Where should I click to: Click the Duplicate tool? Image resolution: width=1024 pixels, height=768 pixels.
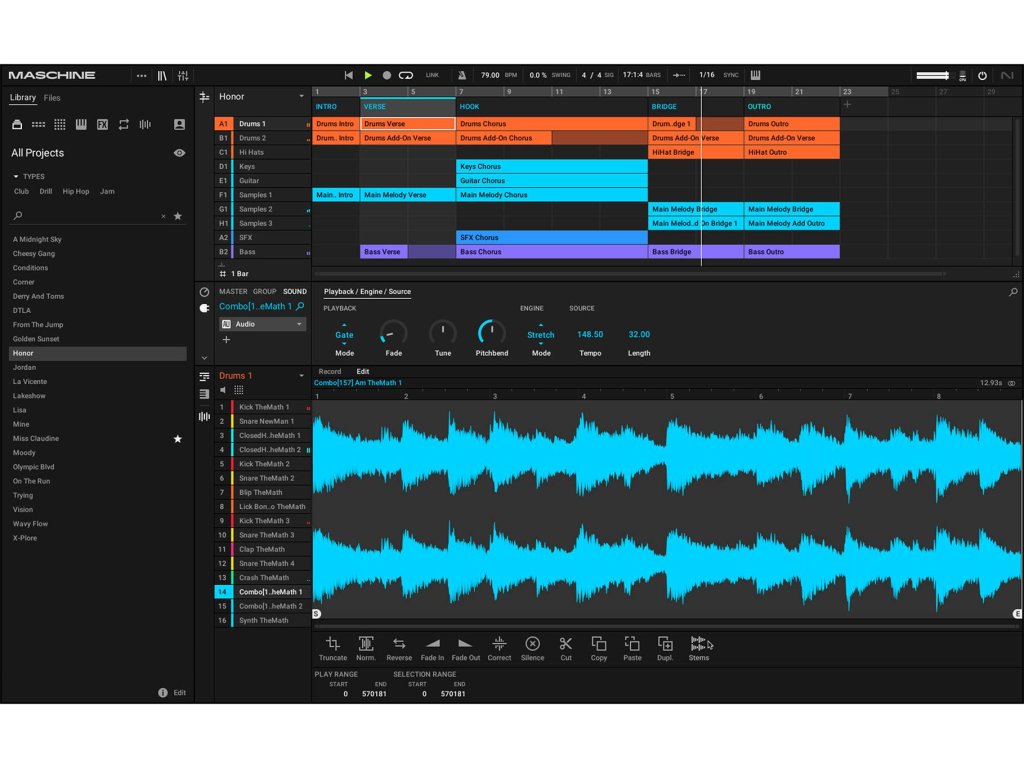click(665, 648)
